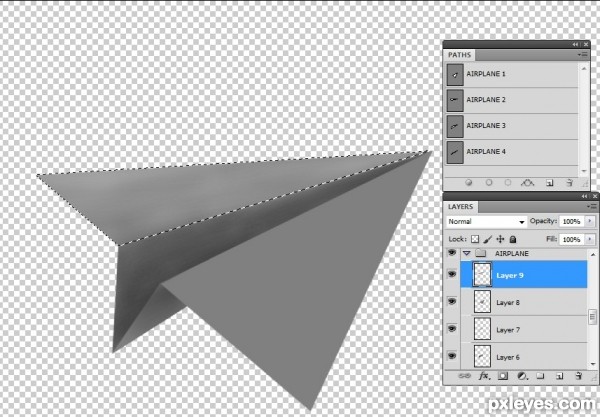This screenshot has width=600, height=417.
Task: Click Layers panel scrollbar handle
Action: [593, 317]
